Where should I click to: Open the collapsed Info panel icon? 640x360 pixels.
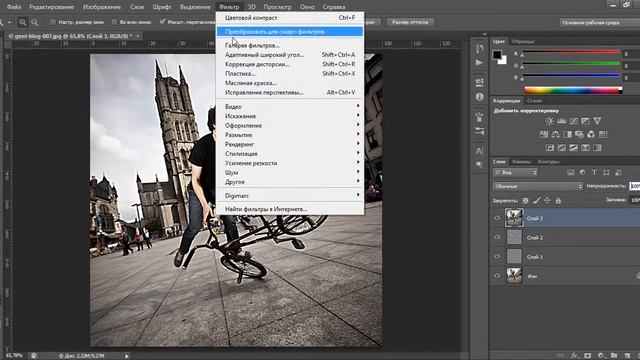480,97
